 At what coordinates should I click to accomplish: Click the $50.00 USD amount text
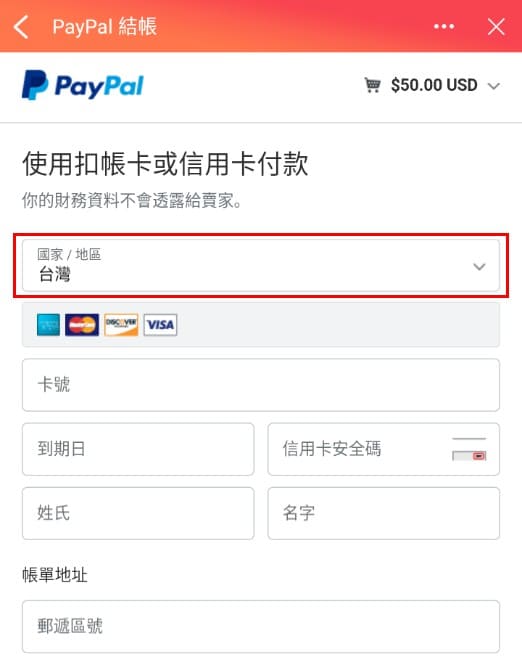point(434,85)
